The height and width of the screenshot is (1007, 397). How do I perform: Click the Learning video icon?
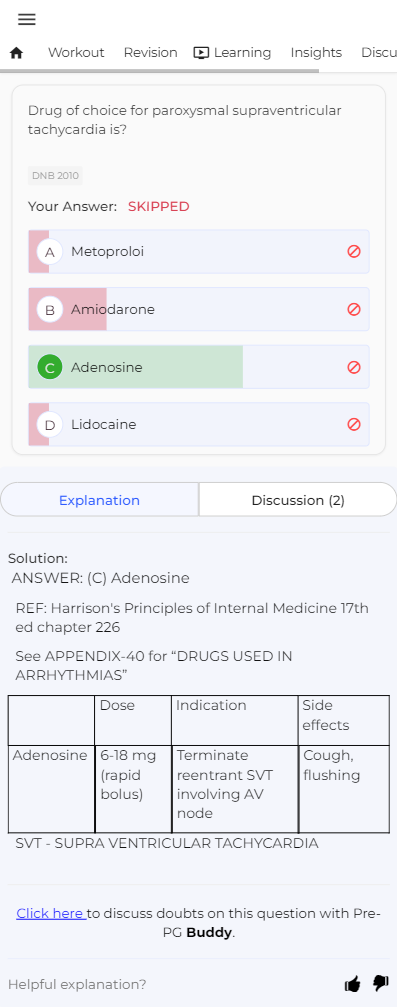[201, 53]
